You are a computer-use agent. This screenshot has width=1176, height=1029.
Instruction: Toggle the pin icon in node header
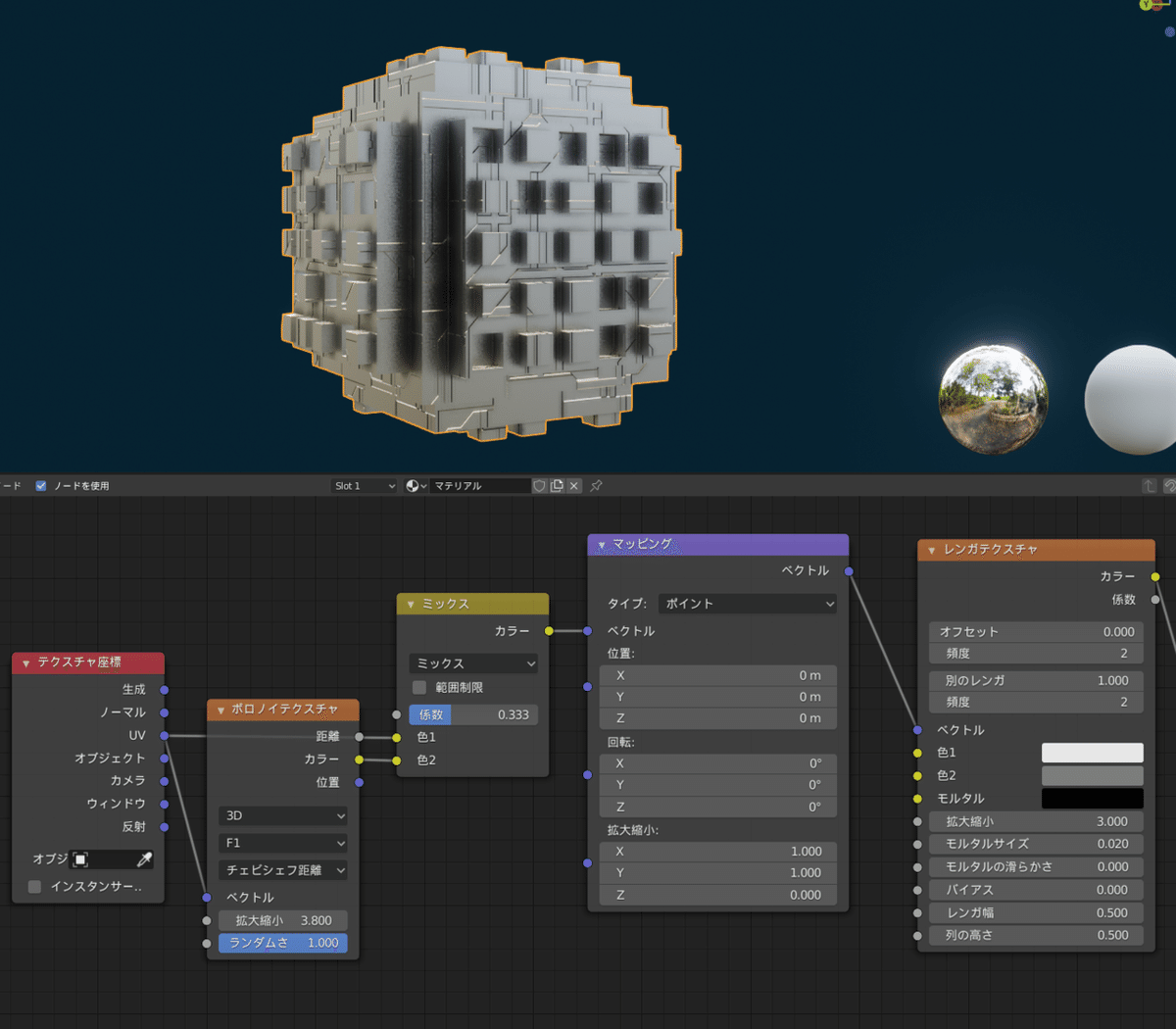pos(596,486)
